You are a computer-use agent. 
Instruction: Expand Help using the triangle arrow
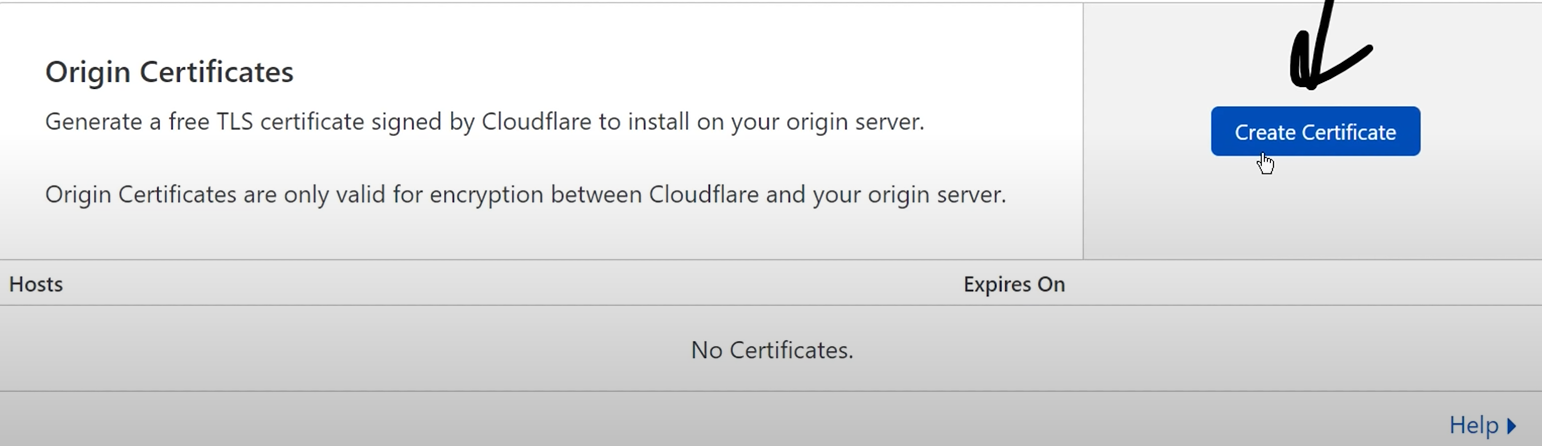click(x=1512, y=426)
